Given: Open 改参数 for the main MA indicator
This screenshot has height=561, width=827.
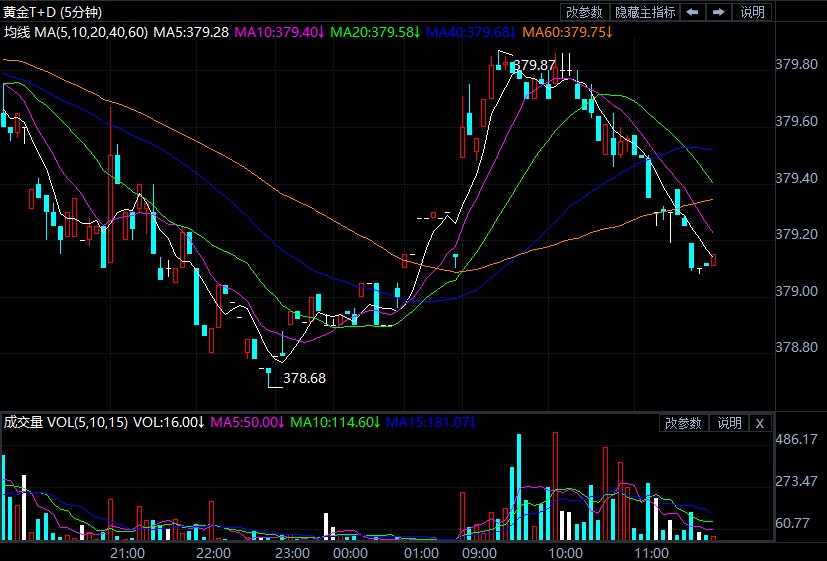Looking at the screenshot, I should pyautogui.click(x=584, y=12).
